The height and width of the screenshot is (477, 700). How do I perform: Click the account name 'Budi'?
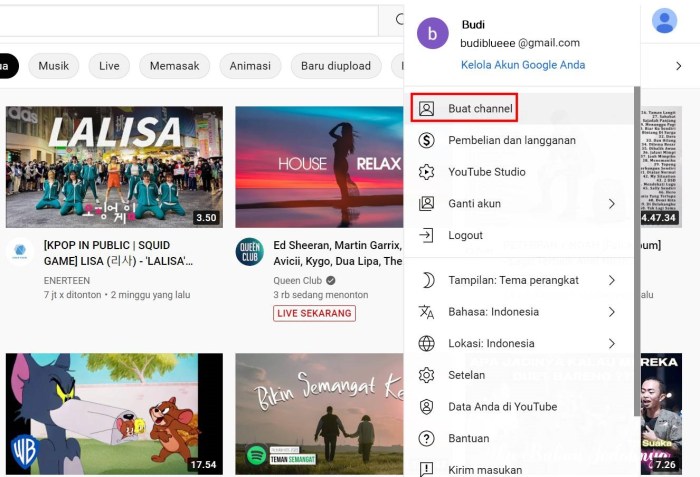pyautogui.click(x=473, y=25)
